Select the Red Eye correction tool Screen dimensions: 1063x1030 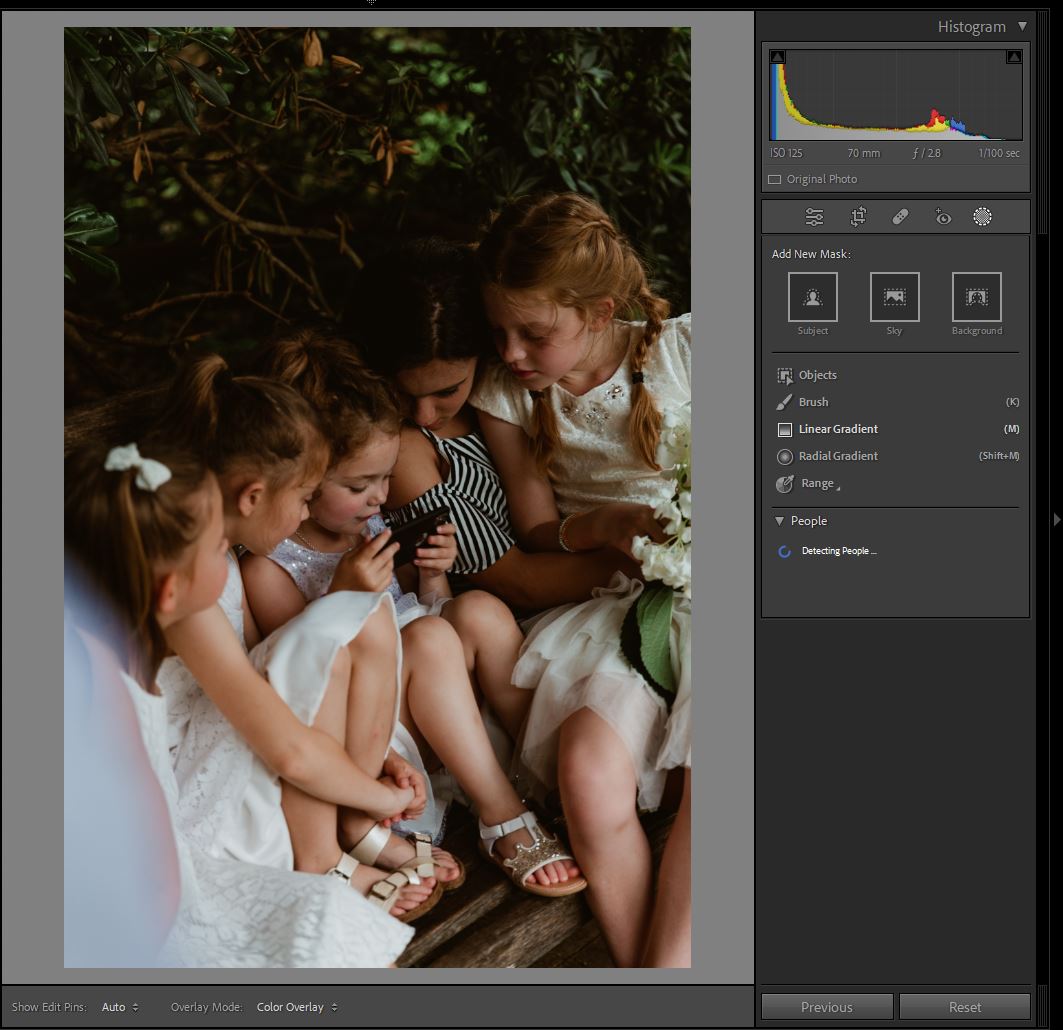coord(942,217)
